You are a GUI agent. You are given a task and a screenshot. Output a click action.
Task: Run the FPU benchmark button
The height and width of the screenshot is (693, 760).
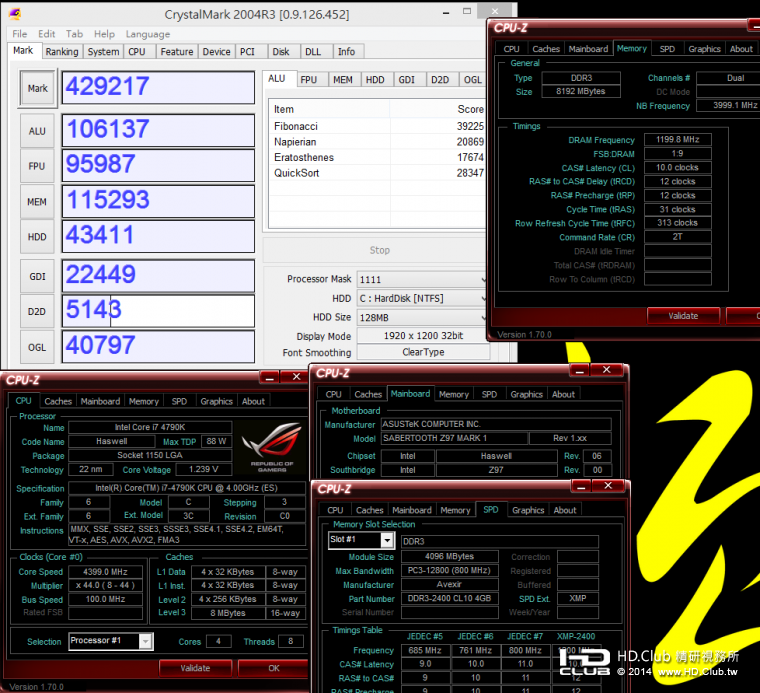[37, 166]
